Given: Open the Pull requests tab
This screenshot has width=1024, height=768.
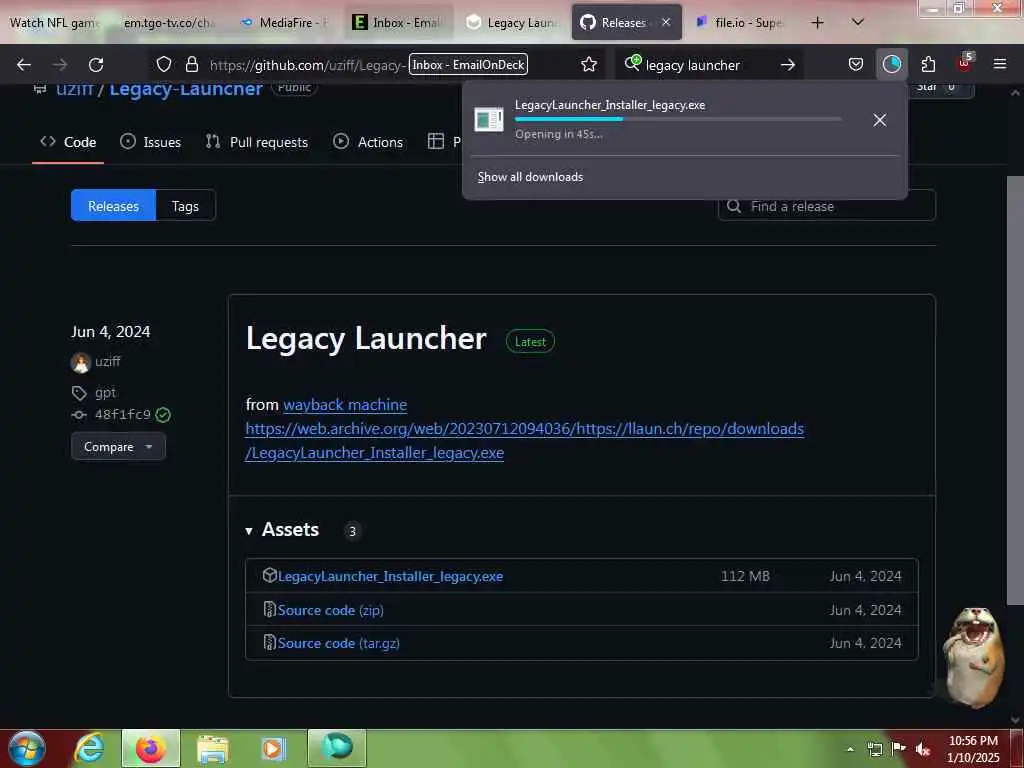Looking at the screenshot, I should (x=257, y=142).
